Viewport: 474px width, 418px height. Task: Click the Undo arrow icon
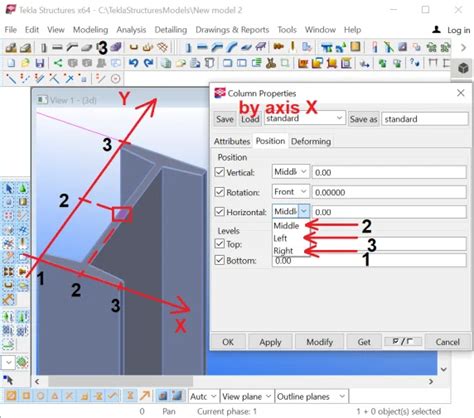[x=134, y=63]
